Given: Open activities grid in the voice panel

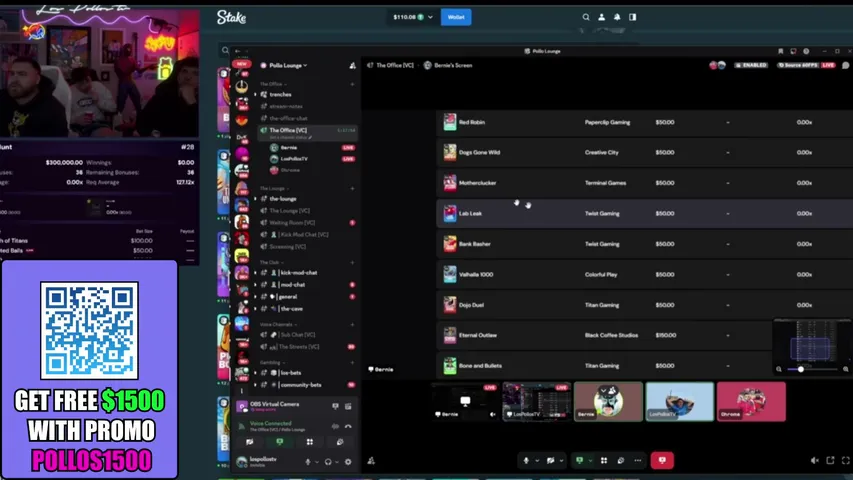Looking at the screenshot, I should click(310, 442).
